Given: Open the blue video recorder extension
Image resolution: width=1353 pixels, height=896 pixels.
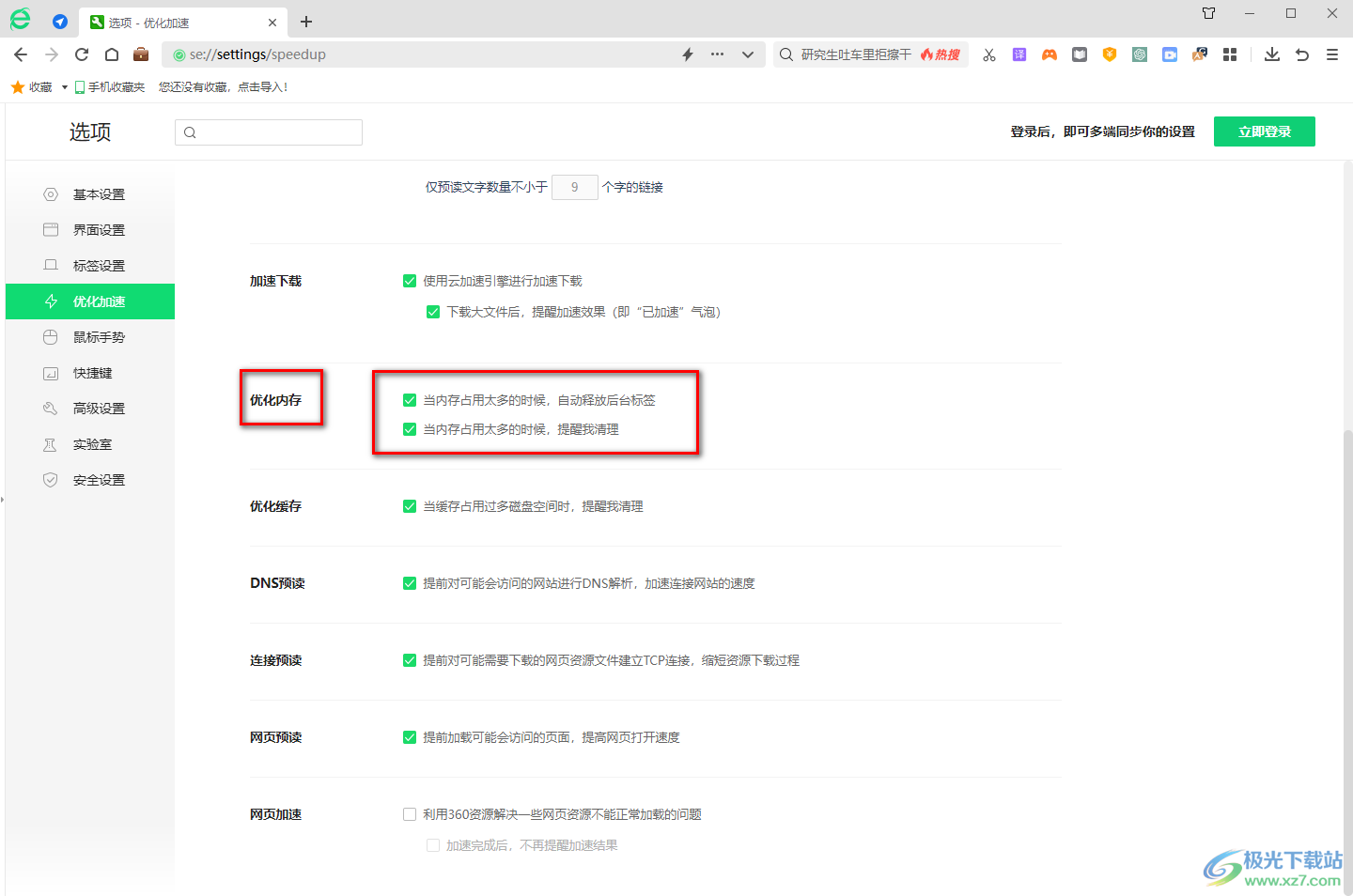Looking at the screenshot, I should pos(1170,54).
